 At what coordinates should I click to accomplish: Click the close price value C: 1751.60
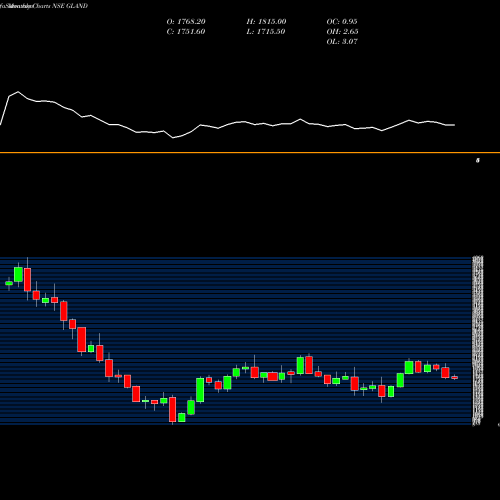[186, 32]
